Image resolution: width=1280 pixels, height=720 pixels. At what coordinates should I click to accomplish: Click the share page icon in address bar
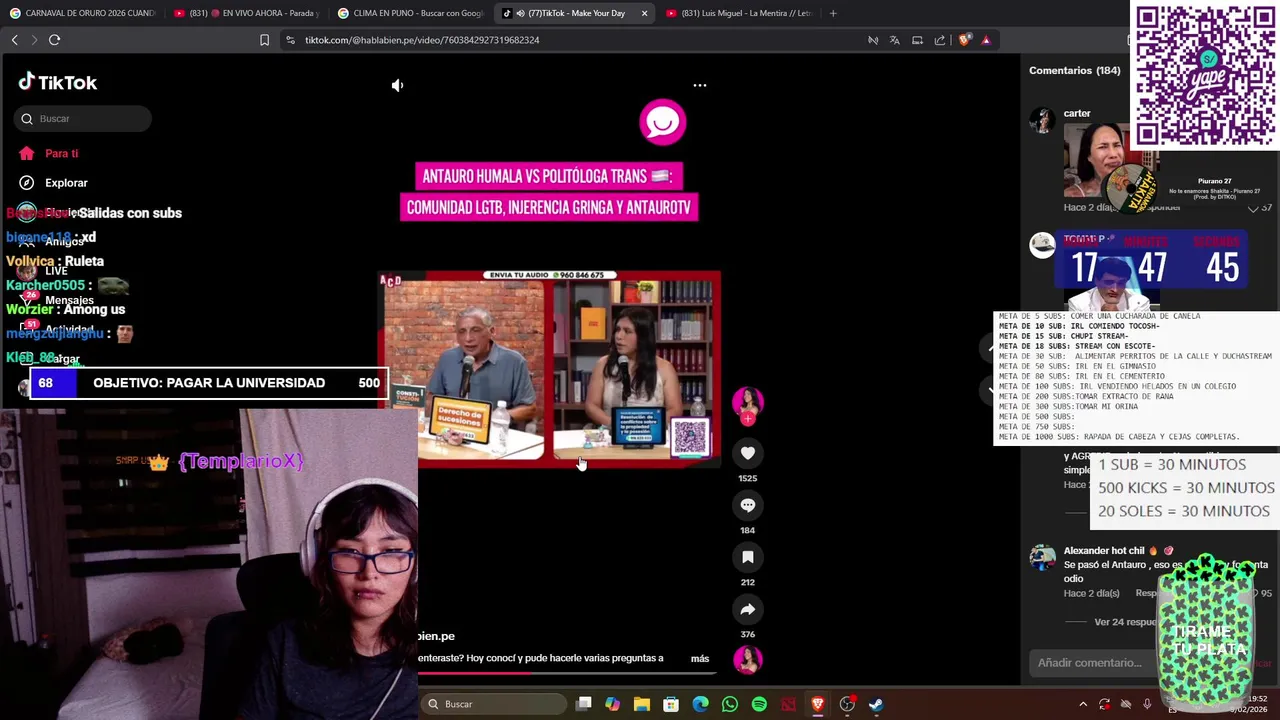pos(940,40)
